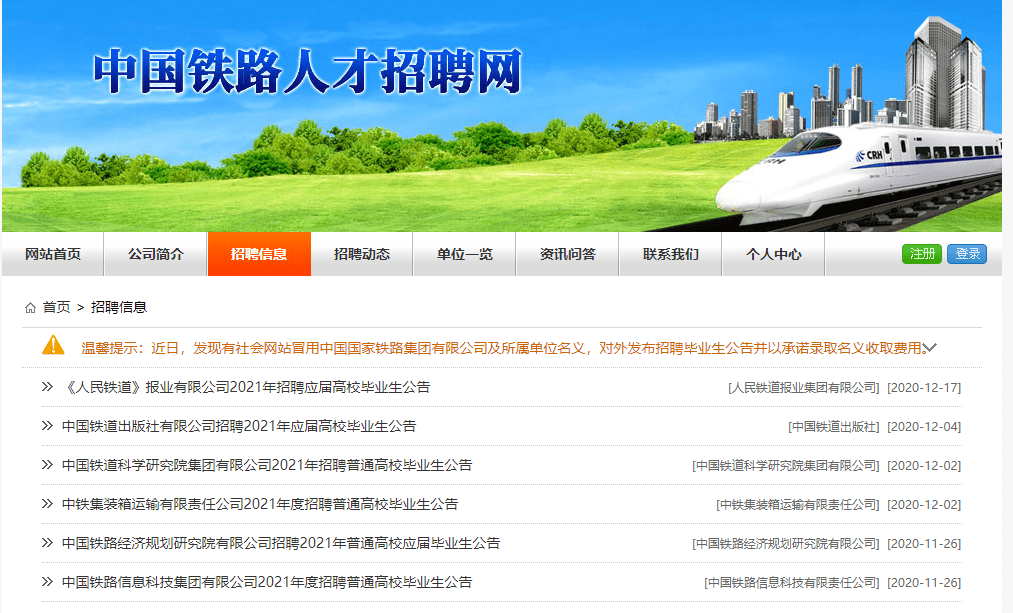The width and height of the screenshot is (1013, 613).
Task: Open the 资讯问答 tab
Action: pos(567,254)
